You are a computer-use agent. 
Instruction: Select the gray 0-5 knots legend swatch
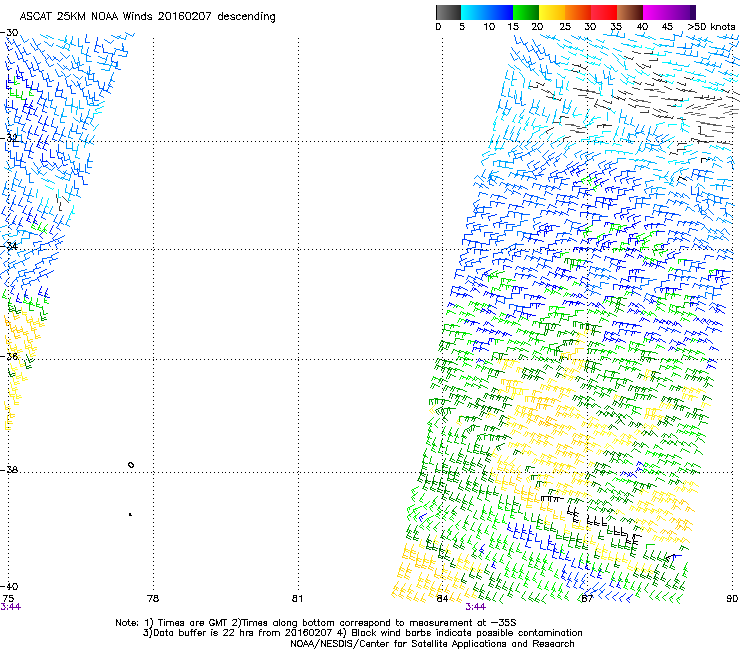point(448,12)
